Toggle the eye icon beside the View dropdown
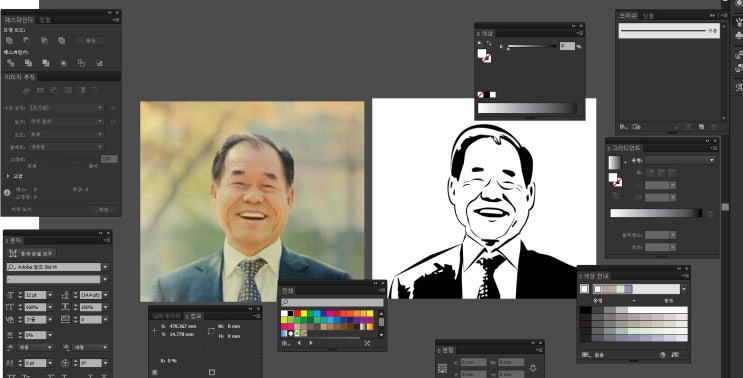 tap(113, 121)
